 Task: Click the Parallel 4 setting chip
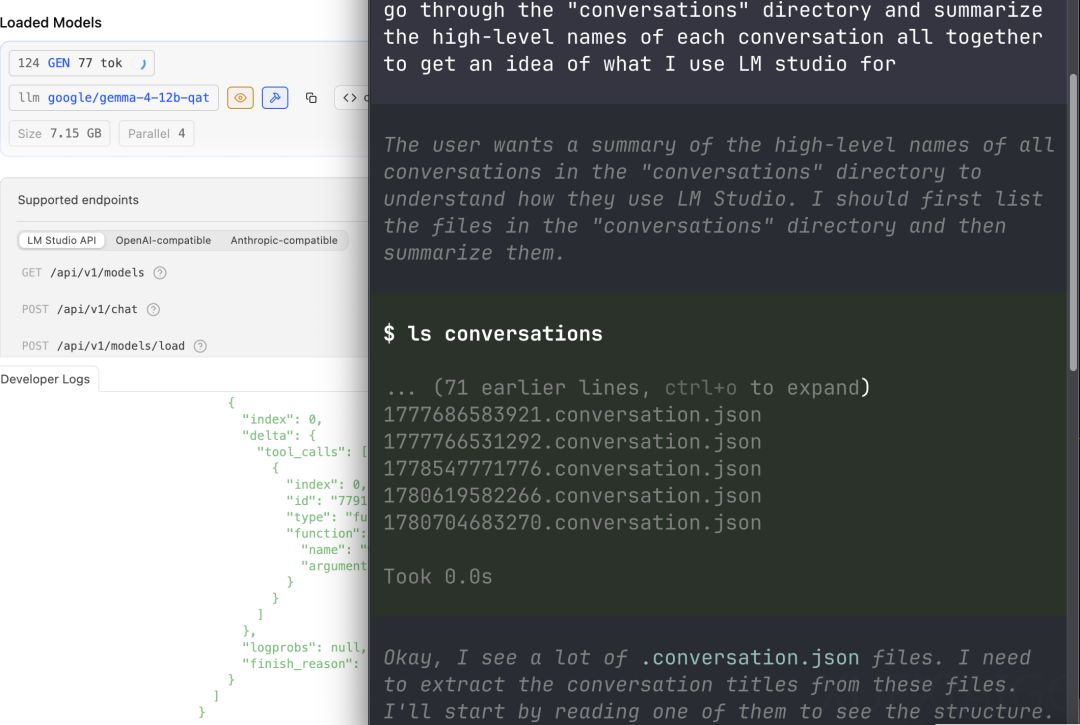tap(156, 134)
